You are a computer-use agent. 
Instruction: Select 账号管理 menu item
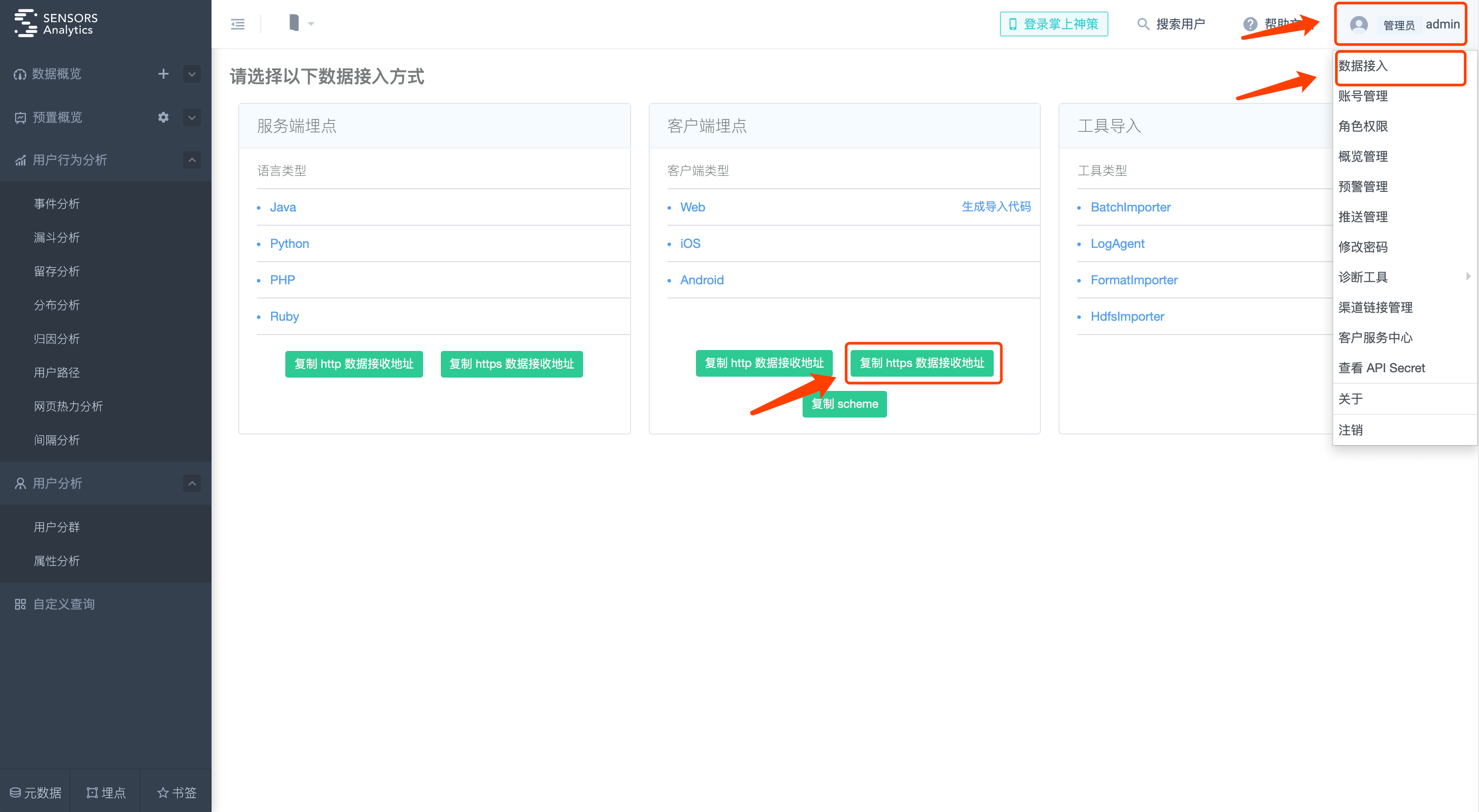[1363, 96]
